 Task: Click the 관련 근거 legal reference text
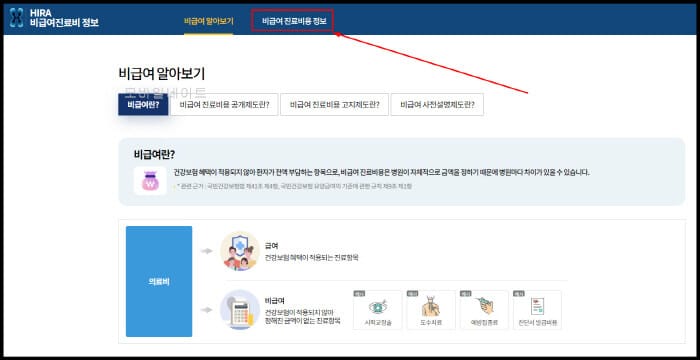pos(294,186)
